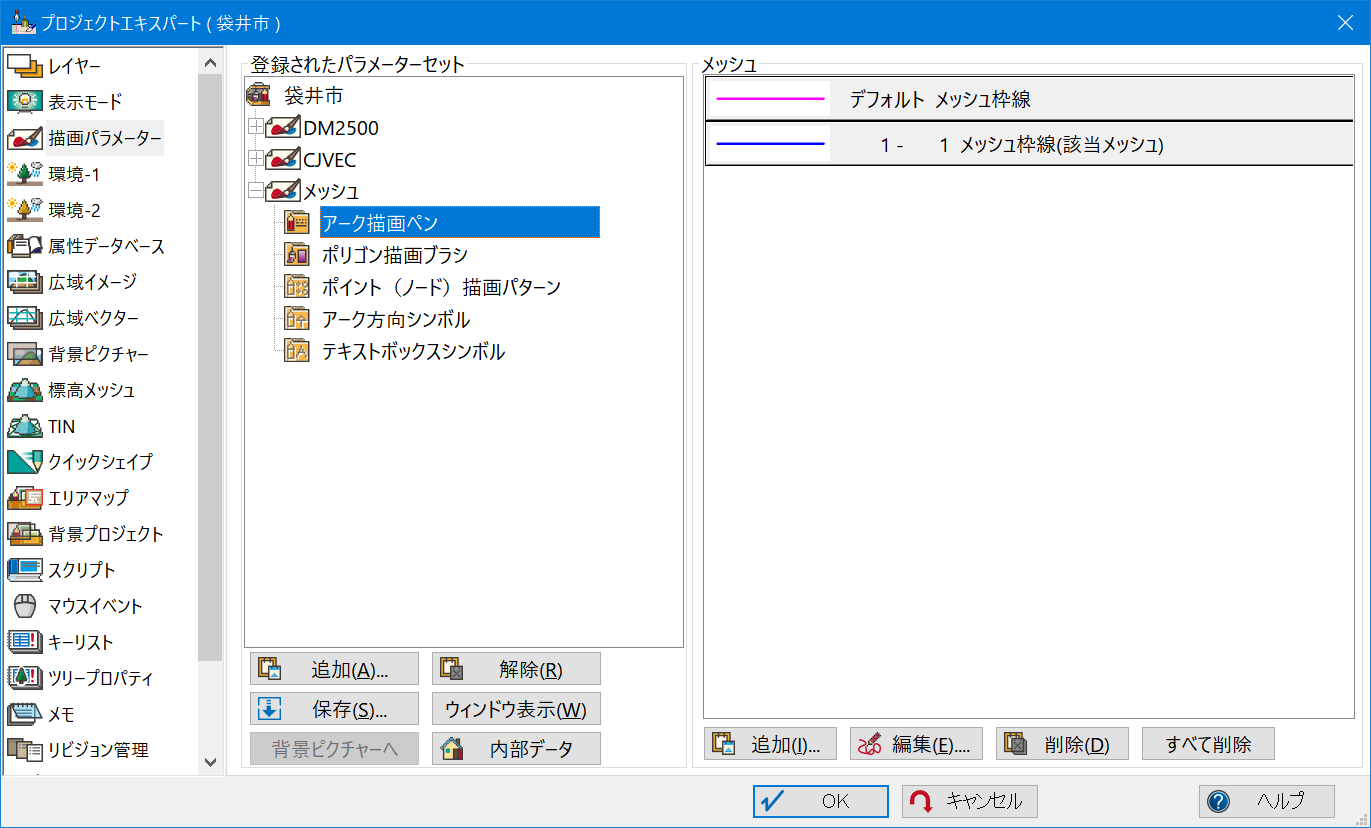The height and width of the screenshot is (828, 1371).
Task: Select the 広域イメージ icon
Action: click(x=24, y=282)
